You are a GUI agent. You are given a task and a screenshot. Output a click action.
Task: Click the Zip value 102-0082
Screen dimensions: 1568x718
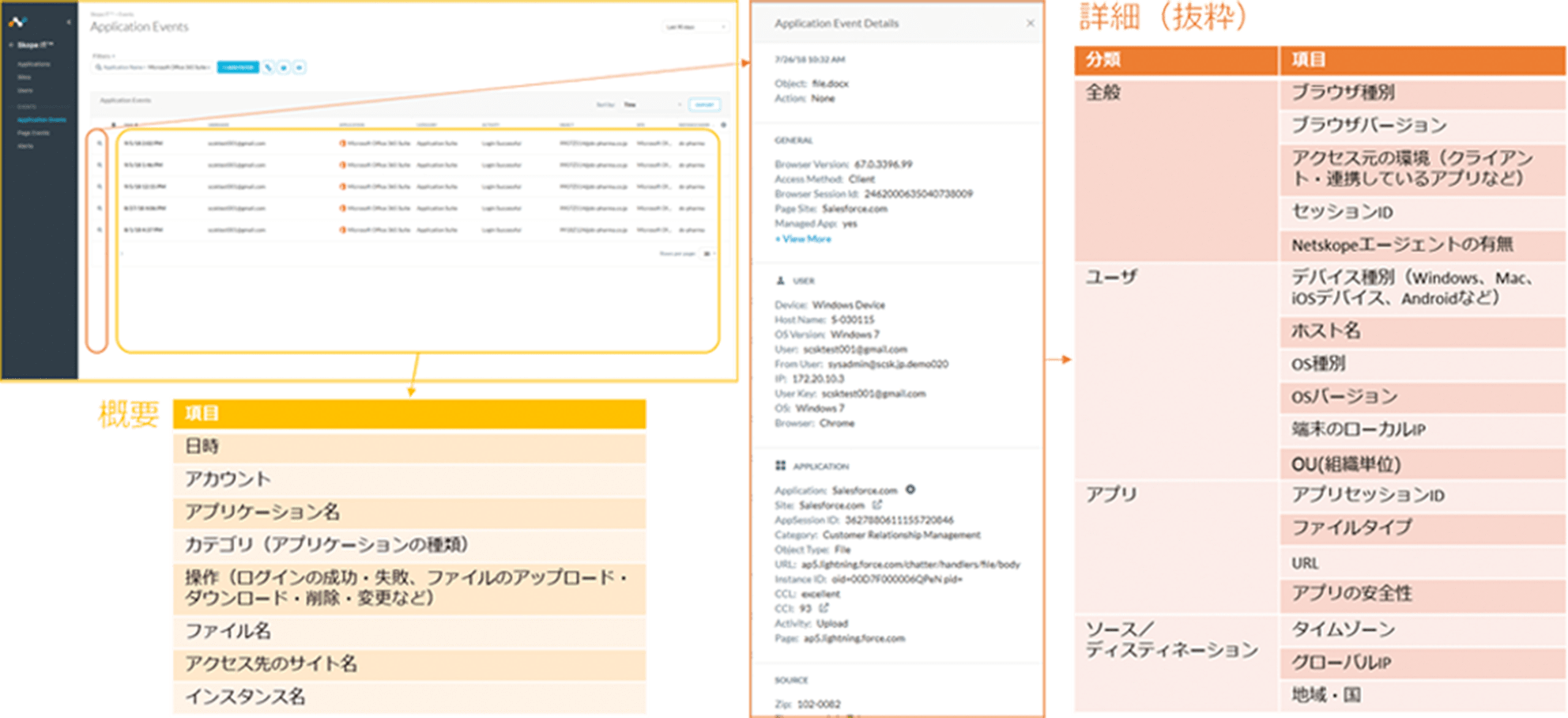(x=819, y=704)
